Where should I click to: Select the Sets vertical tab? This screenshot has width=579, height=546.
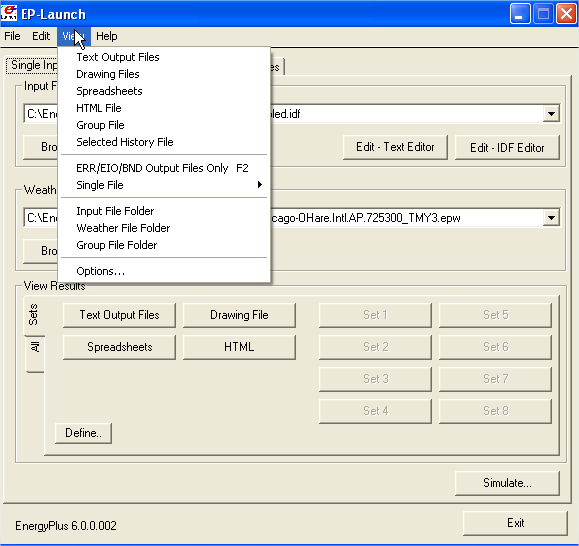coord(34,315)
